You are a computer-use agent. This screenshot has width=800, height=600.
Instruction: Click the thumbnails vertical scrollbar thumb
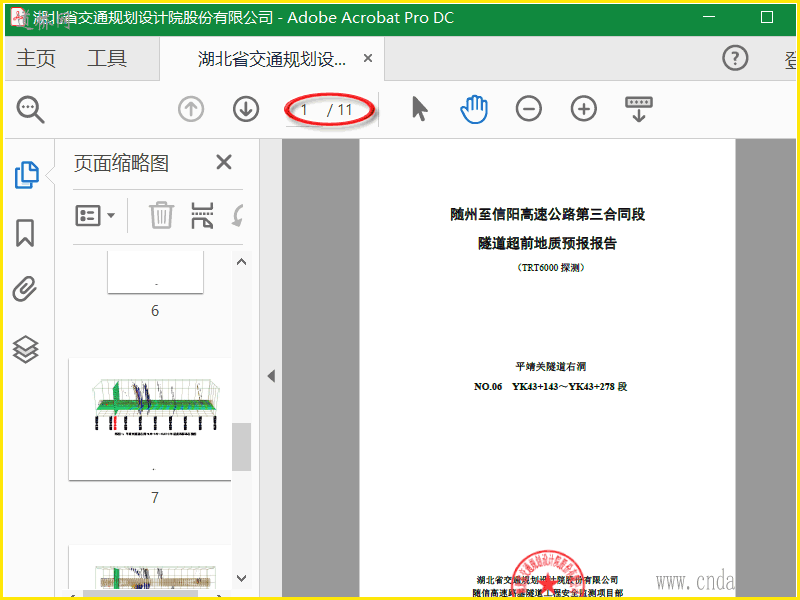click(x=241, y=446)
